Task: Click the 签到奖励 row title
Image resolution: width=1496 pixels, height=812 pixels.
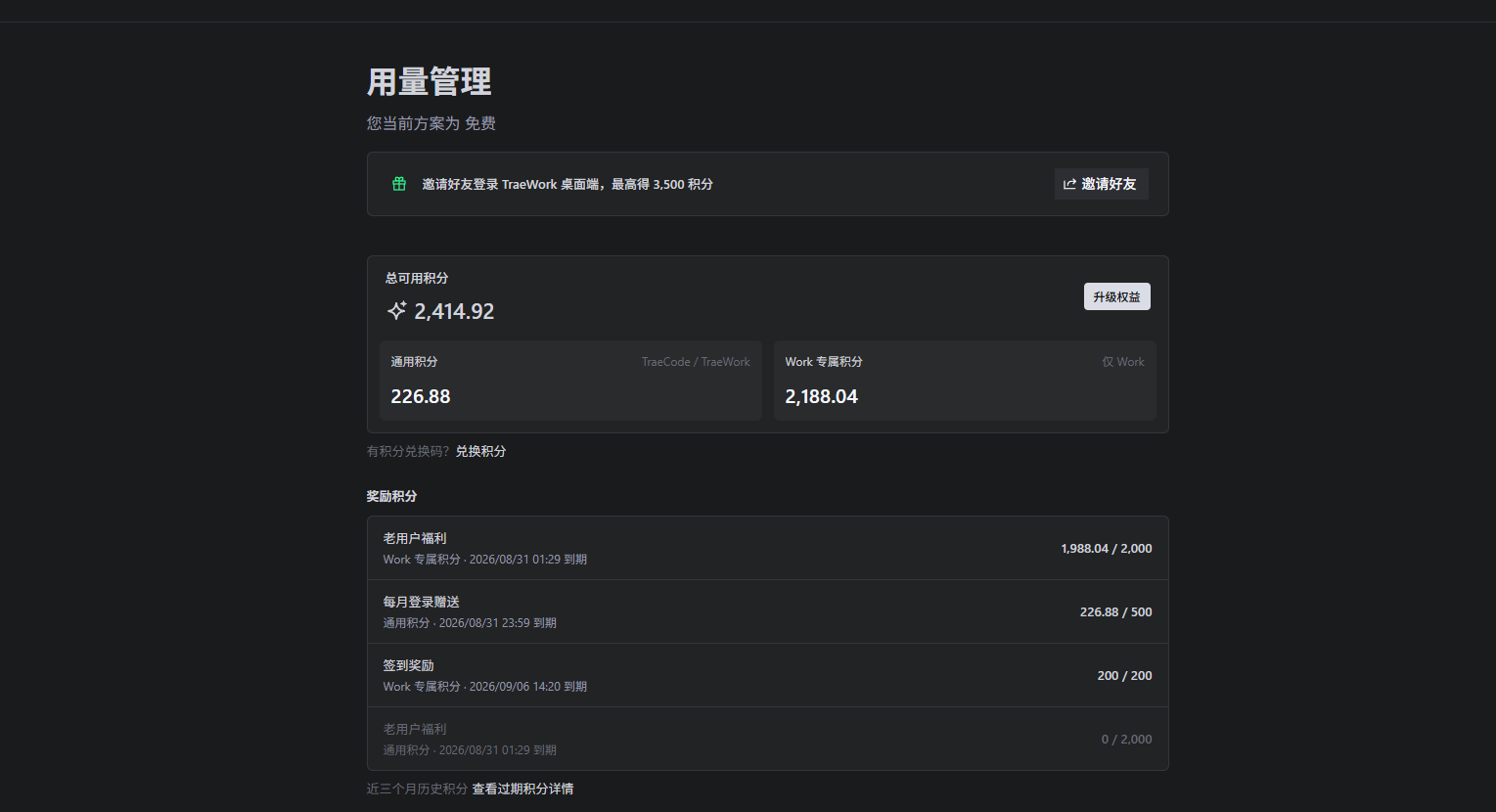Action: point(408,665)
